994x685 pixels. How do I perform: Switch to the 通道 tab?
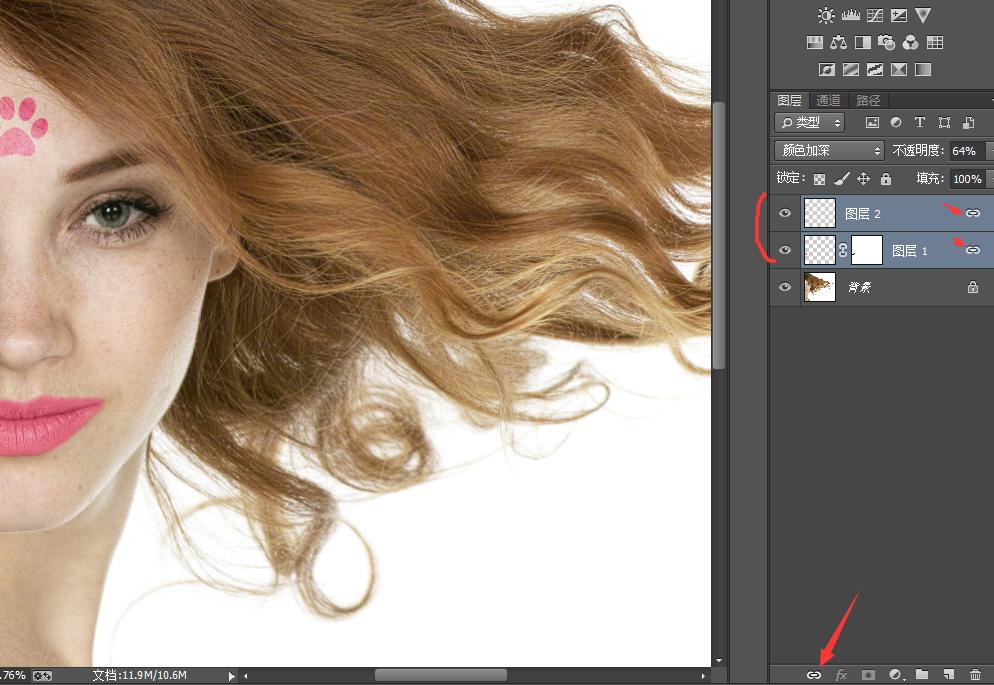click(828, 100)
